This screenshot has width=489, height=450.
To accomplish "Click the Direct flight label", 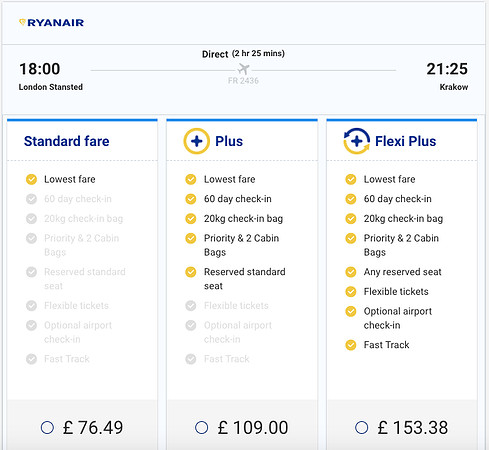I will [215, 54].
